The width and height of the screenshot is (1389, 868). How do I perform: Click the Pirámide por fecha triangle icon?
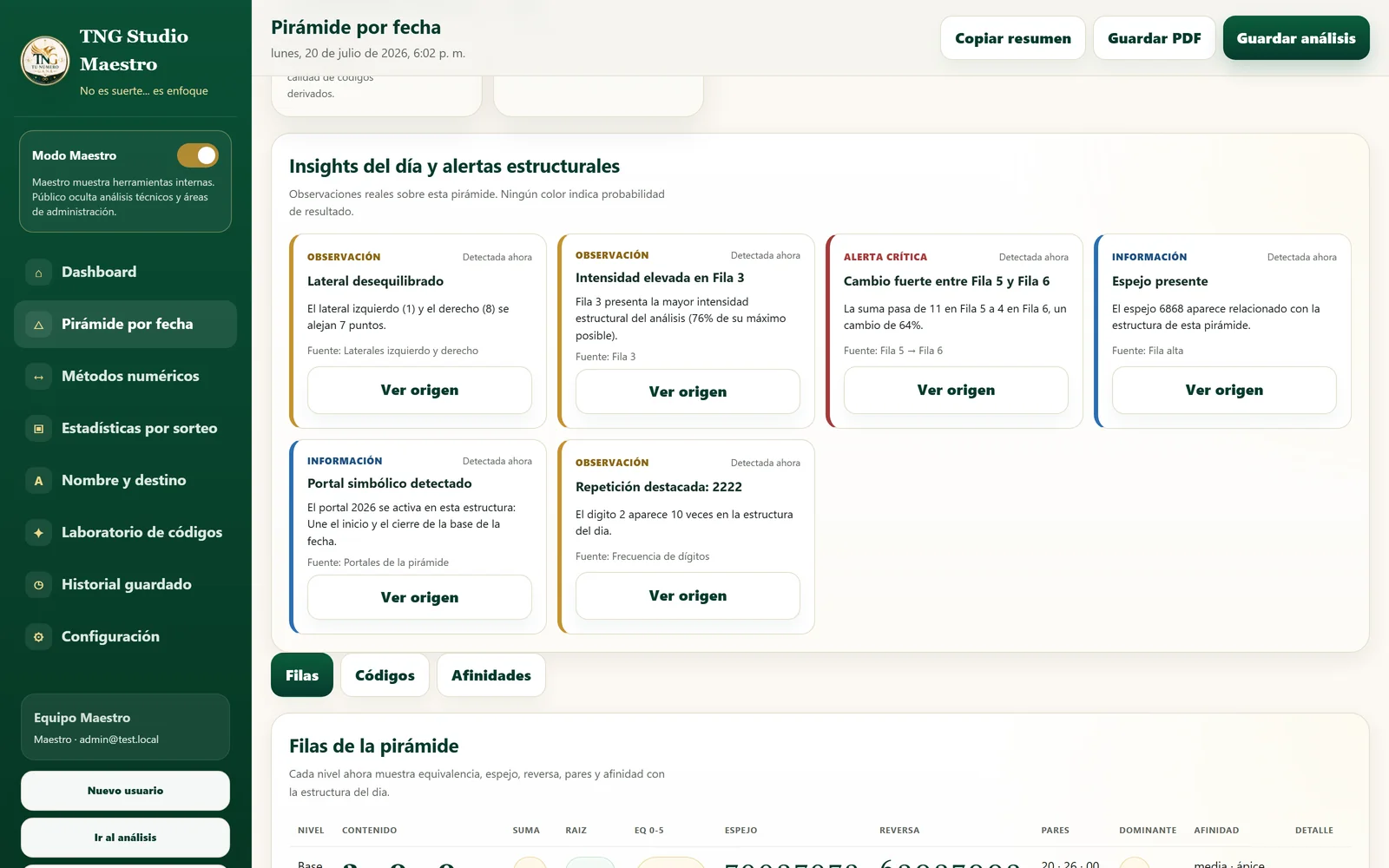[38, 325]
